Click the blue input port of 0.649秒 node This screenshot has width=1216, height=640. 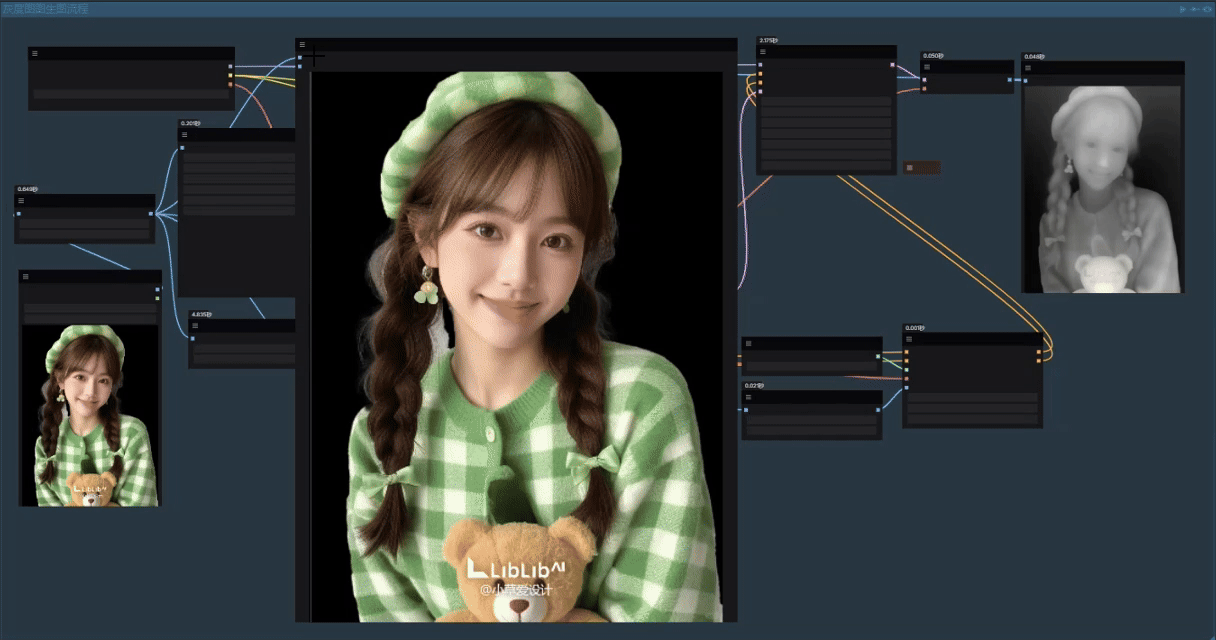18,213
